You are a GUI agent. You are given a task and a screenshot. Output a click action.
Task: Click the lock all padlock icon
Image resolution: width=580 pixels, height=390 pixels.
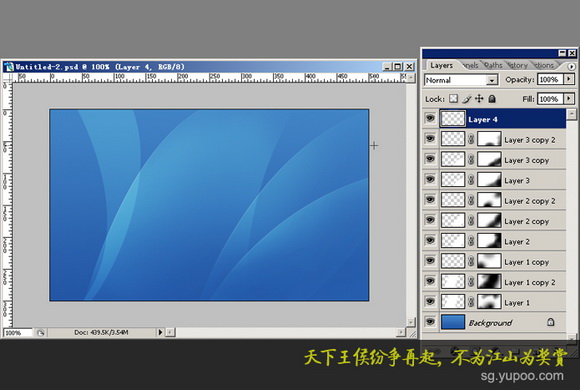click(x=492, y=99)
